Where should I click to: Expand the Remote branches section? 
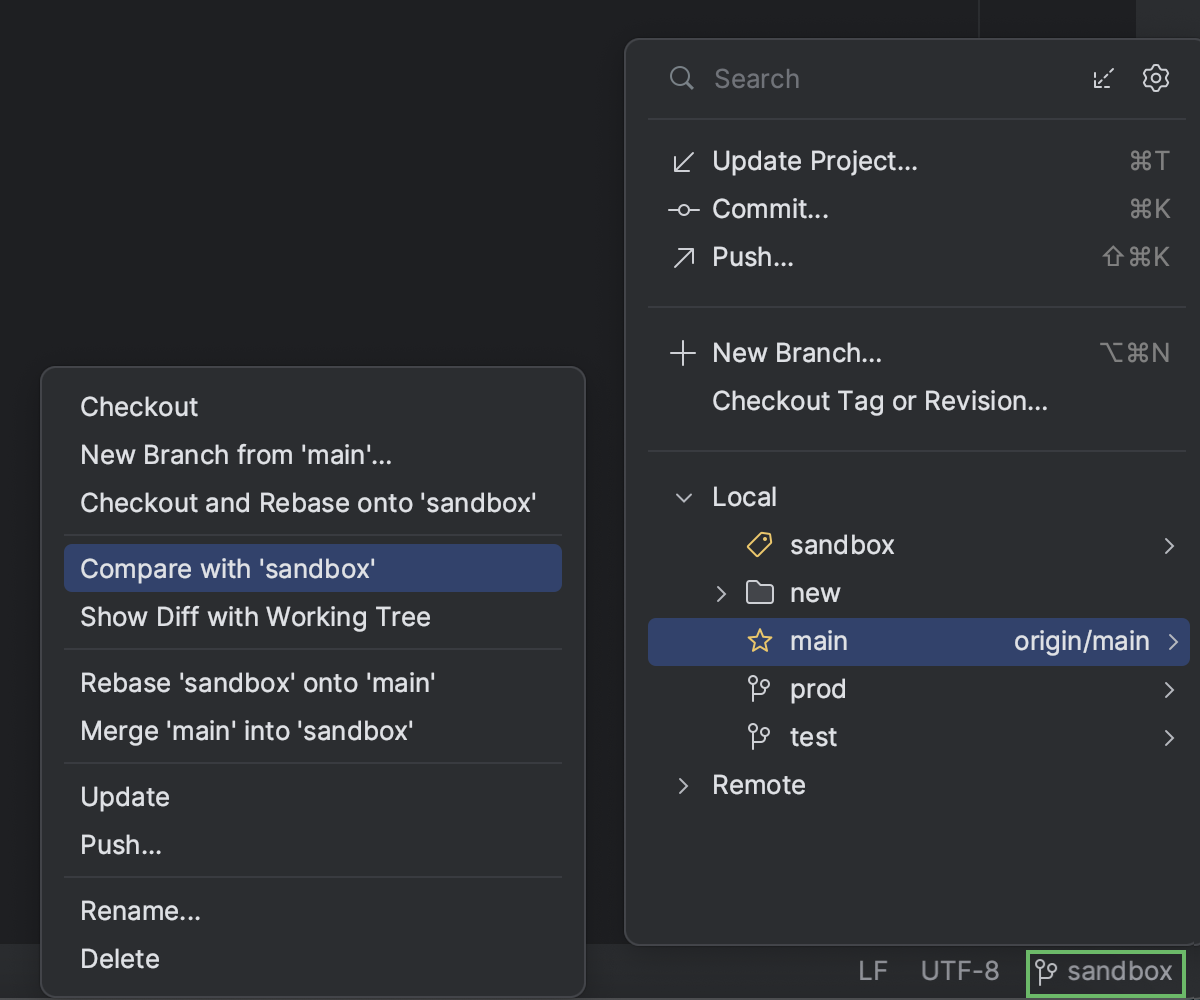tap(683, 785)
